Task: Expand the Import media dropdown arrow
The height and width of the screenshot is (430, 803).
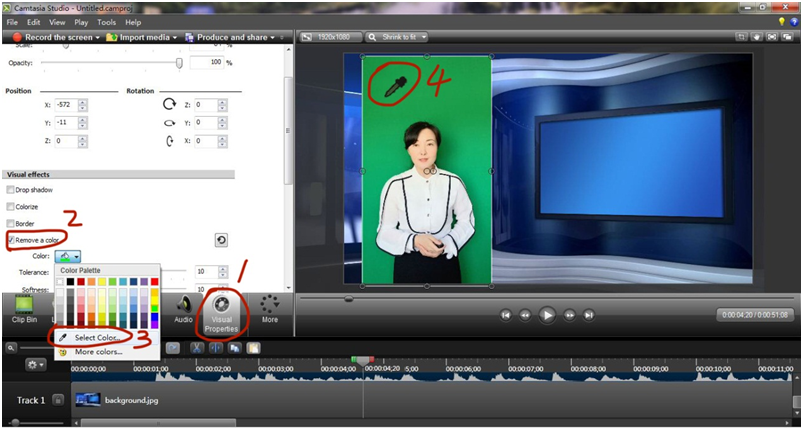Action: pos(175,37)
